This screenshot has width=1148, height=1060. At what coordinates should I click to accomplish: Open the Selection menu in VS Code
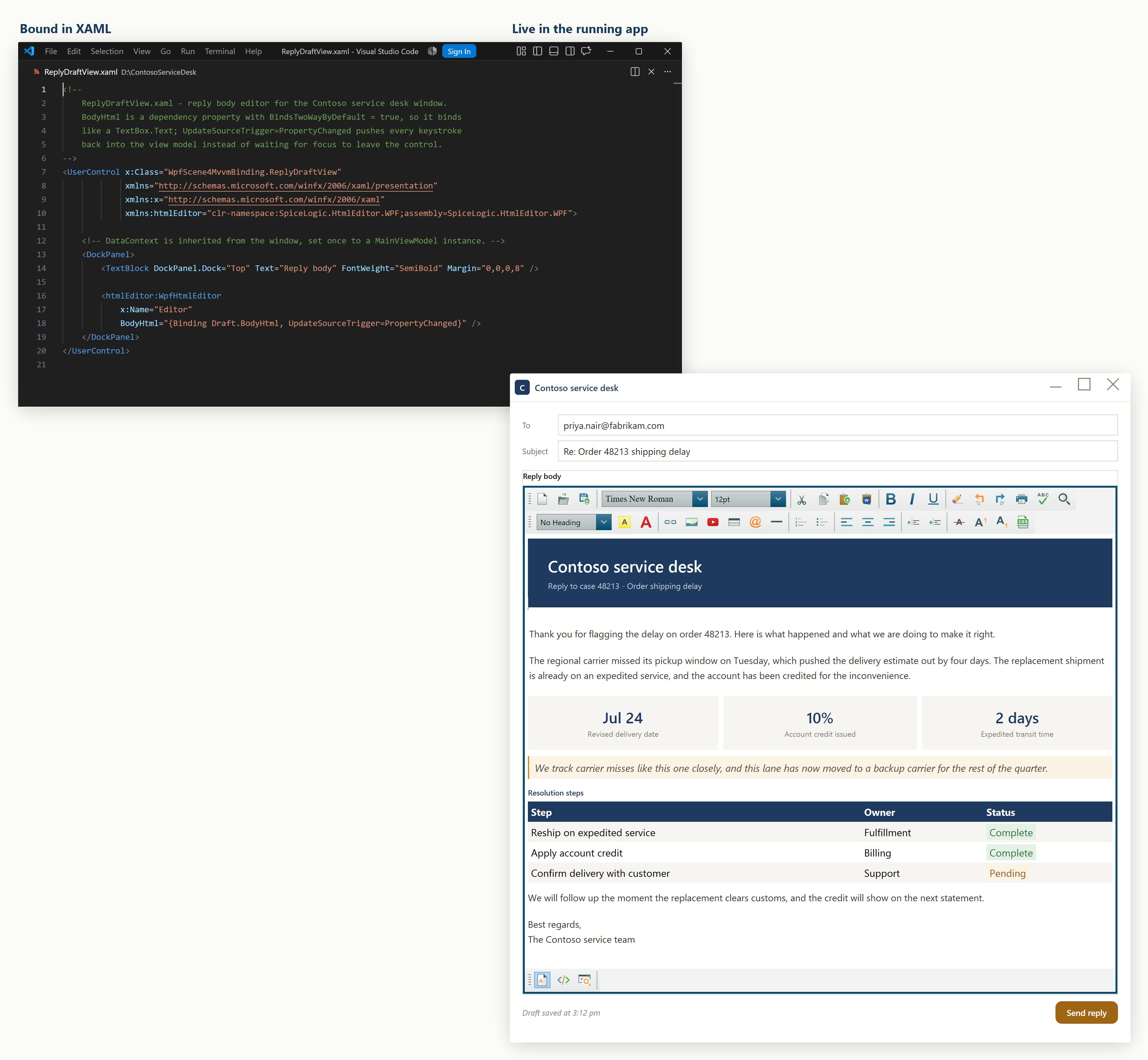[107, 51]
